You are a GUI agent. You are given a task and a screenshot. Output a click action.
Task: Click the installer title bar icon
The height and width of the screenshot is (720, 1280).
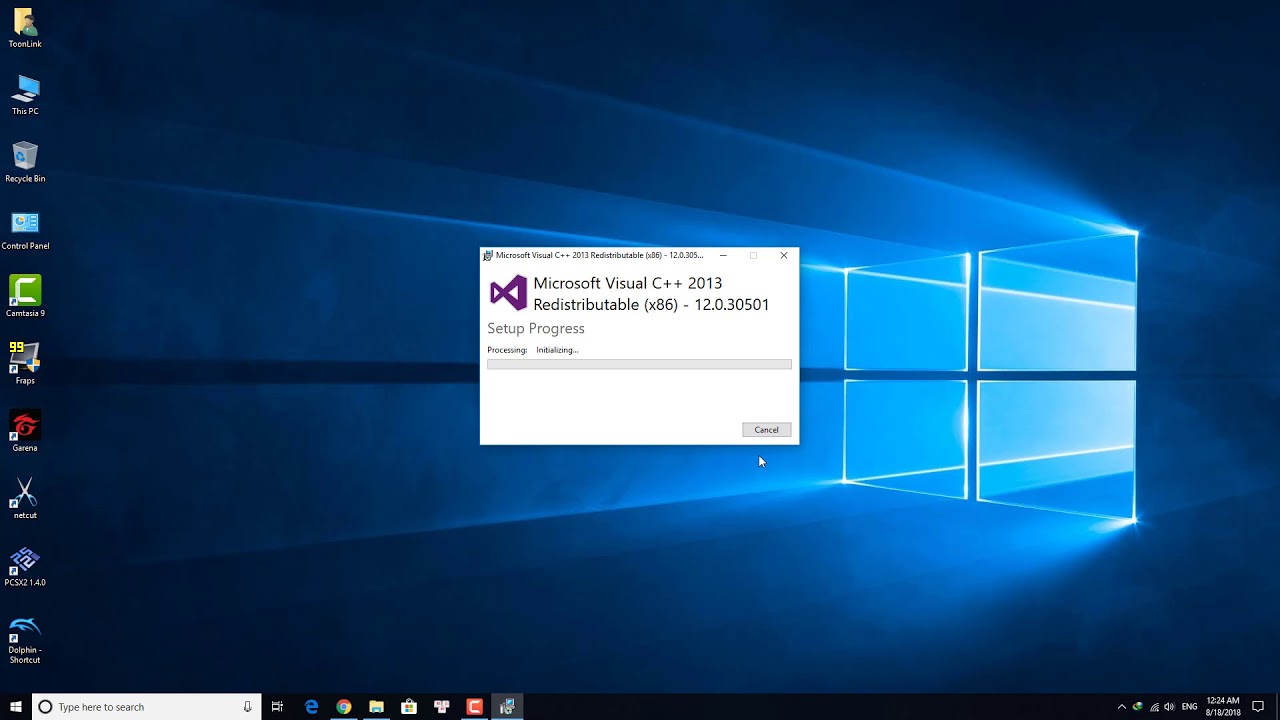click(488, 255)
